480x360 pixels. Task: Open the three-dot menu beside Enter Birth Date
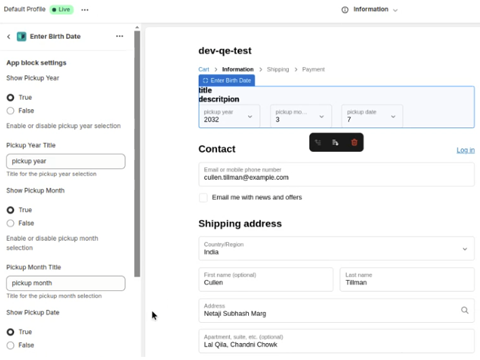tap(119, 36)
